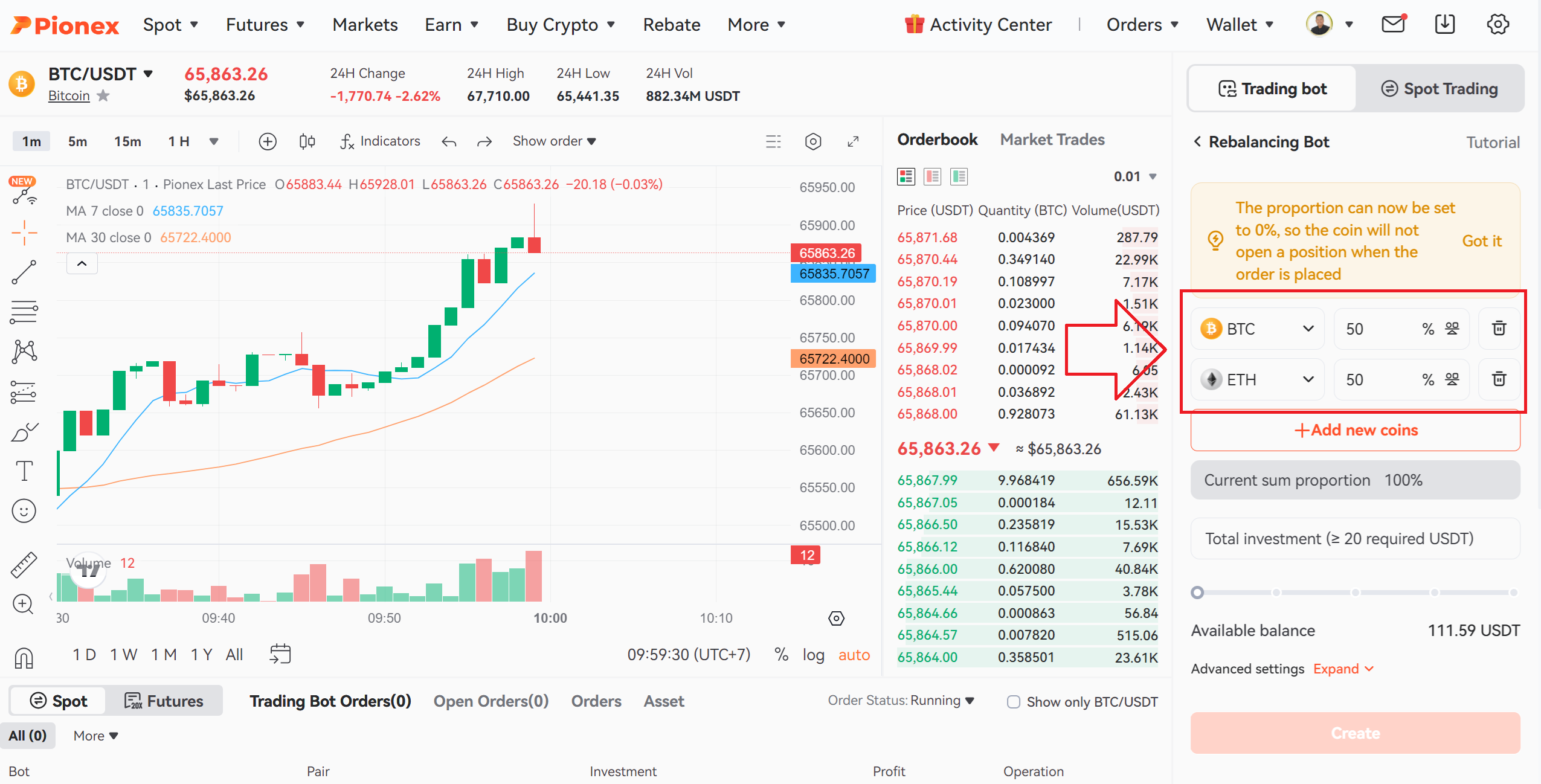
Task: Toggle the magnet mode tool
Action: coord(24,658)
